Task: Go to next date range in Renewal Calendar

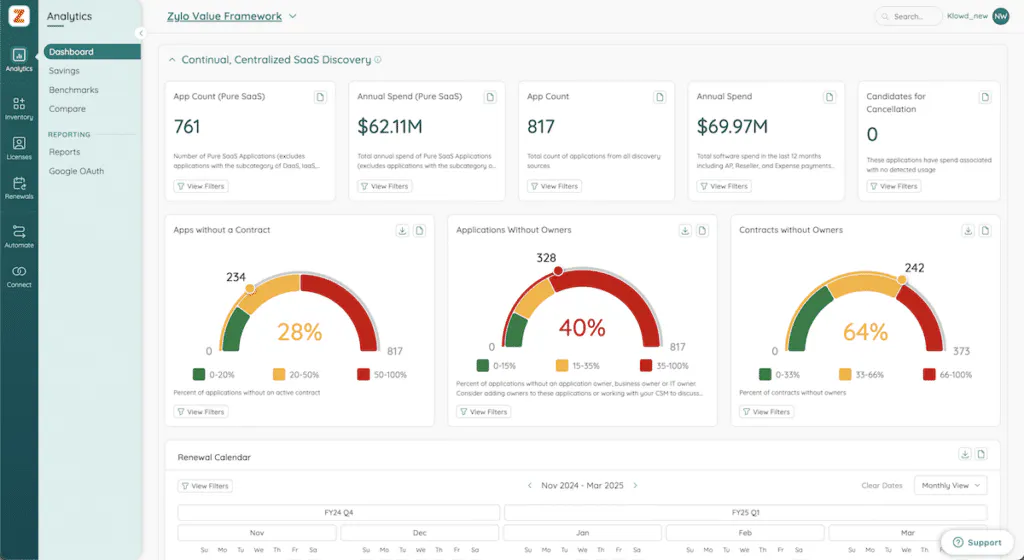Action: [635, 486]
